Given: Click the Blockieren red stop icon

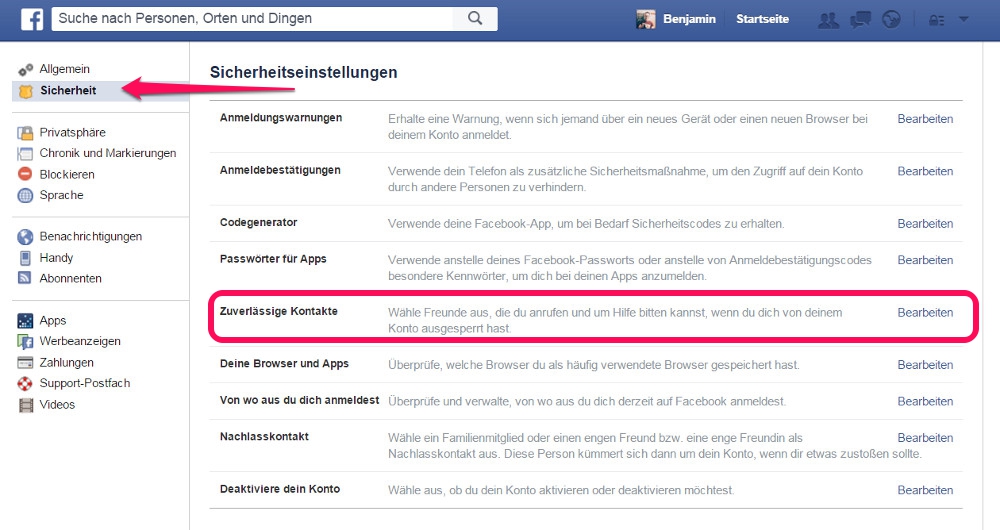Looking at the screenshot, I should click(25, 174).
